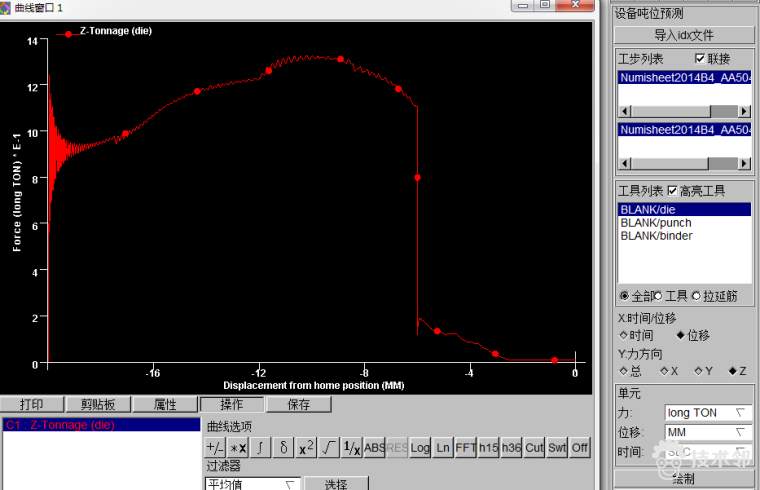This screenshot has width=760, height=490.
Task: Select the 拉延筋 radio button
Action: [x=696, y=295]
